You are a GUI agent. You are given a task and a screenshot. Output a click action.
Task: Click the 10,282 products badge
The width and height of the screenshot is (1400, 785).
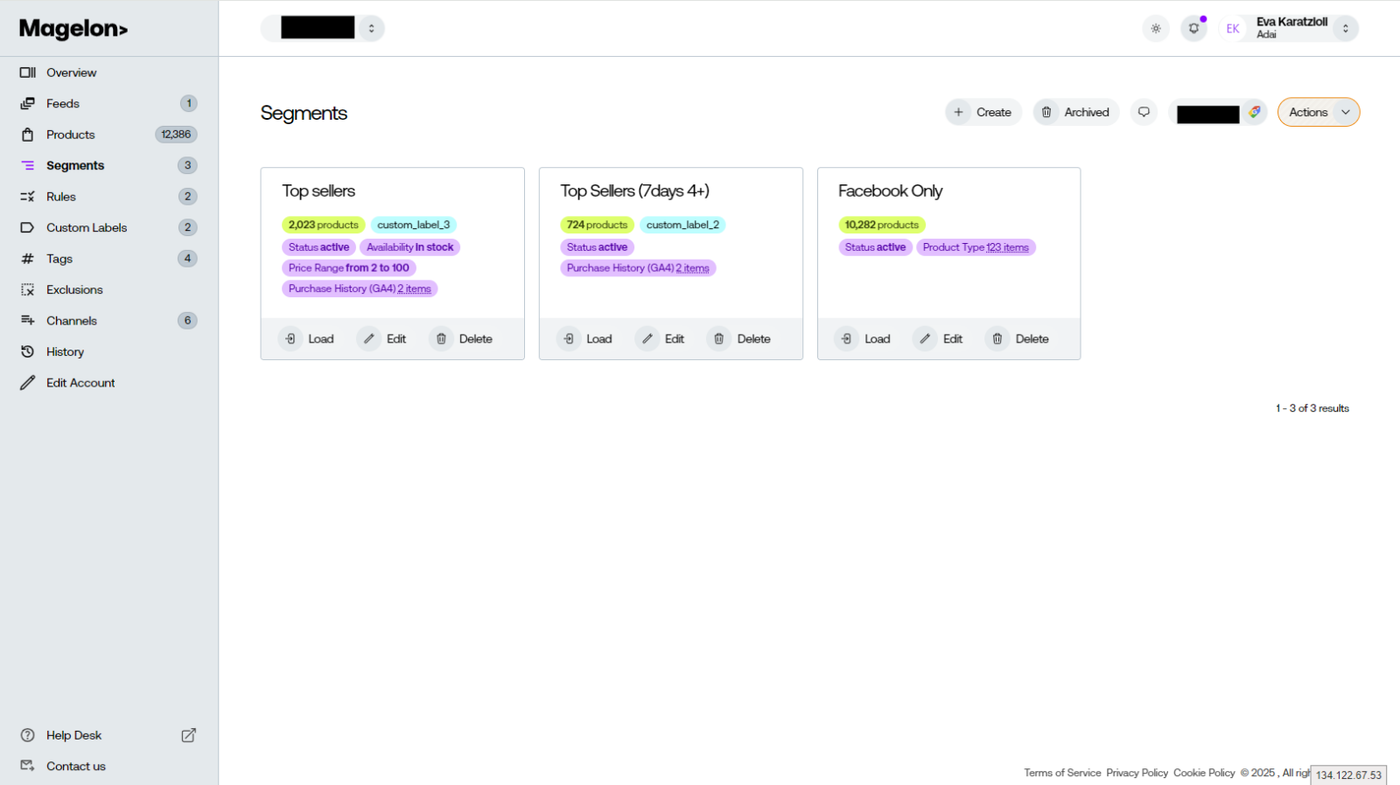click(882, 225)
